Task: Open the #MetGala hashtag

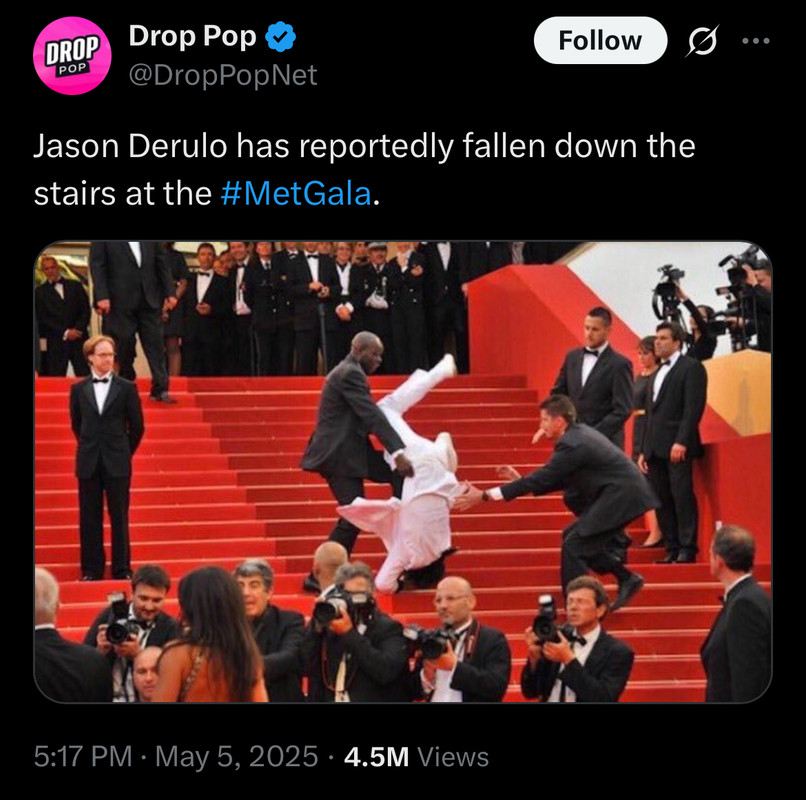Action: tap(296, 194)
